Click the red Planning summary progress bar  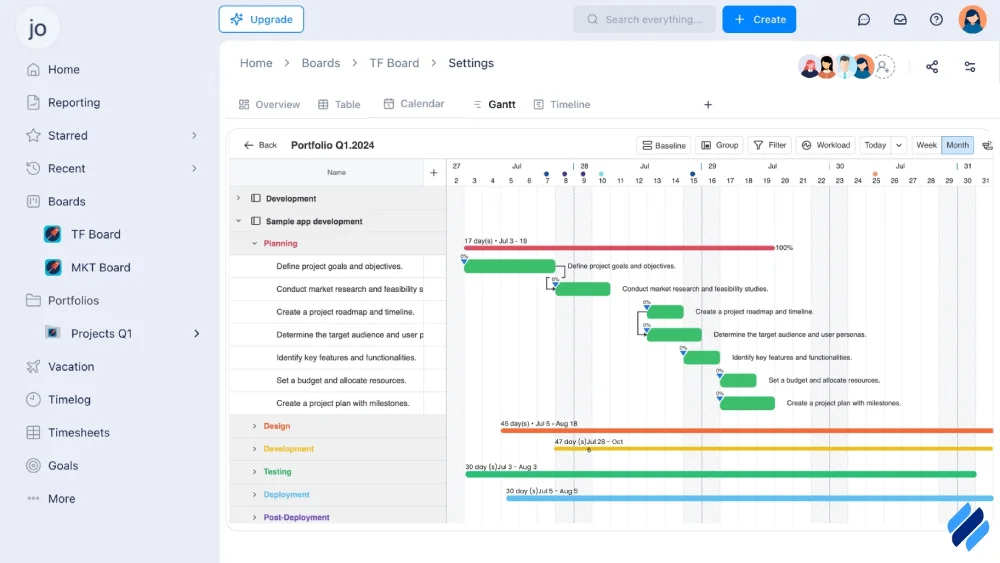tap(618, 248)
